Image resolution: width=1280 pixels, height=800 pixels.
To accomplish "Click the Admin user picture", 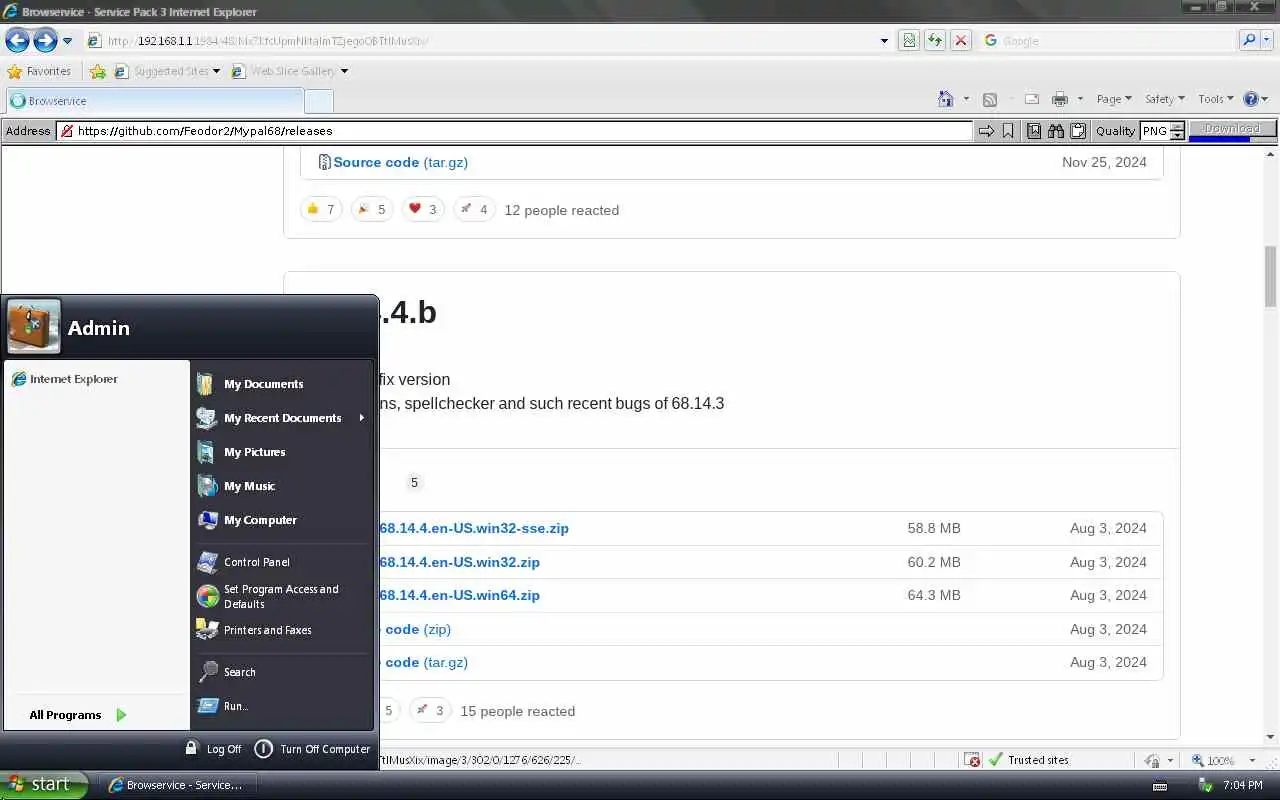I will click(x=34, y=327).
